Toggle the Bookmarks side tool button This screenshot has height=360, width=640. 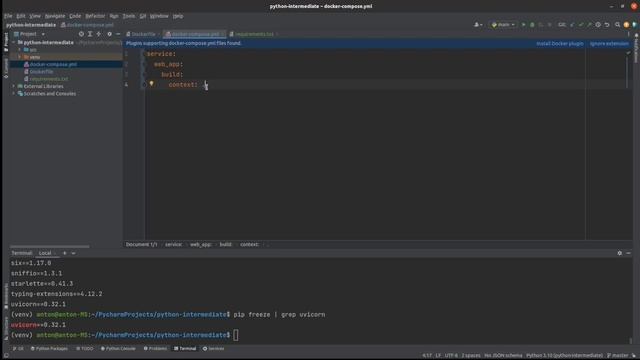(6, 296)
